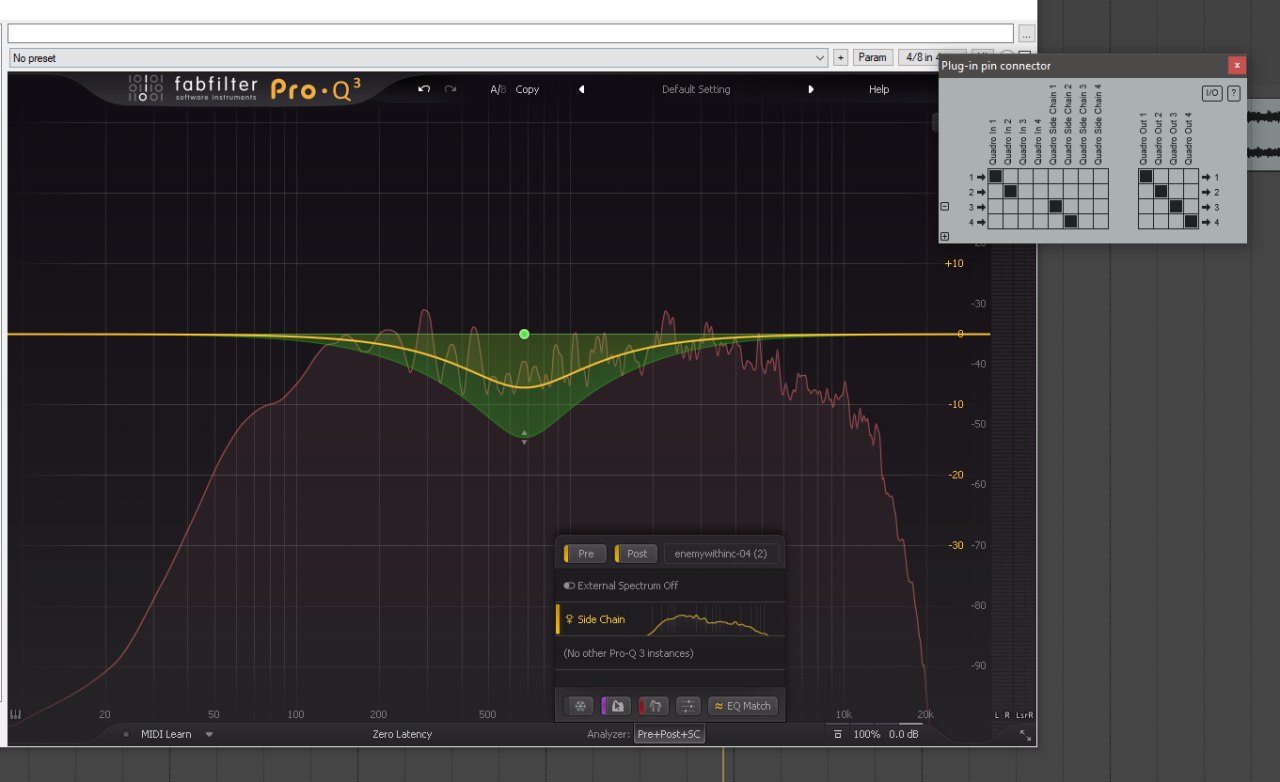1280x782 pixels.
Task: Click the undo arrow in Pro-Q 3
Action: coord(424,89)
